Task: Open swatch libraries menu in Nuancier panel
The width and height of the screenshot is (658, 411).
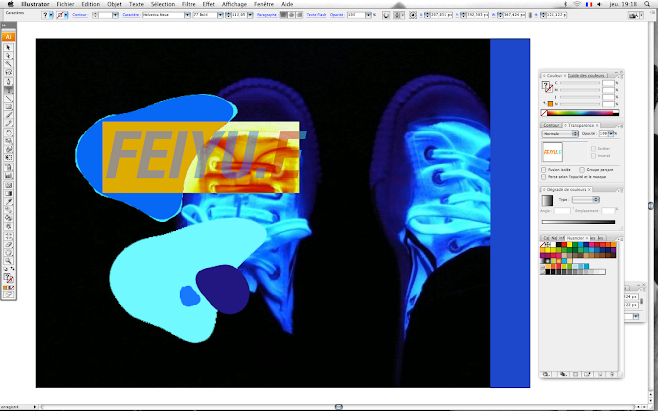Action: 546,374
